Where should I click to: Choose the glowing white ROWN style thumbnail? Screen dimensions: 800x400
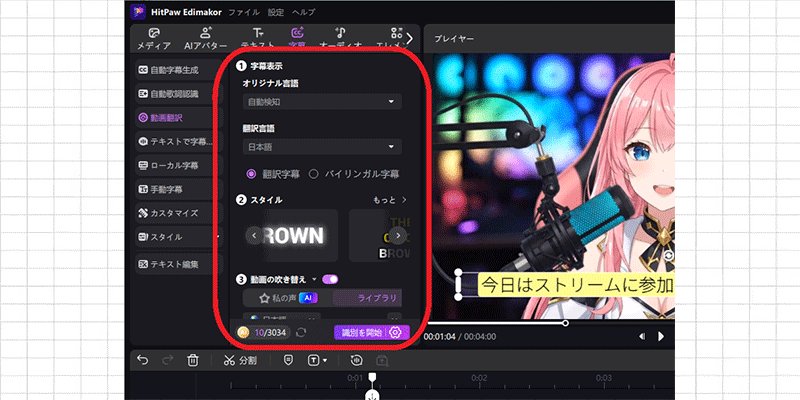click(291, 236)
